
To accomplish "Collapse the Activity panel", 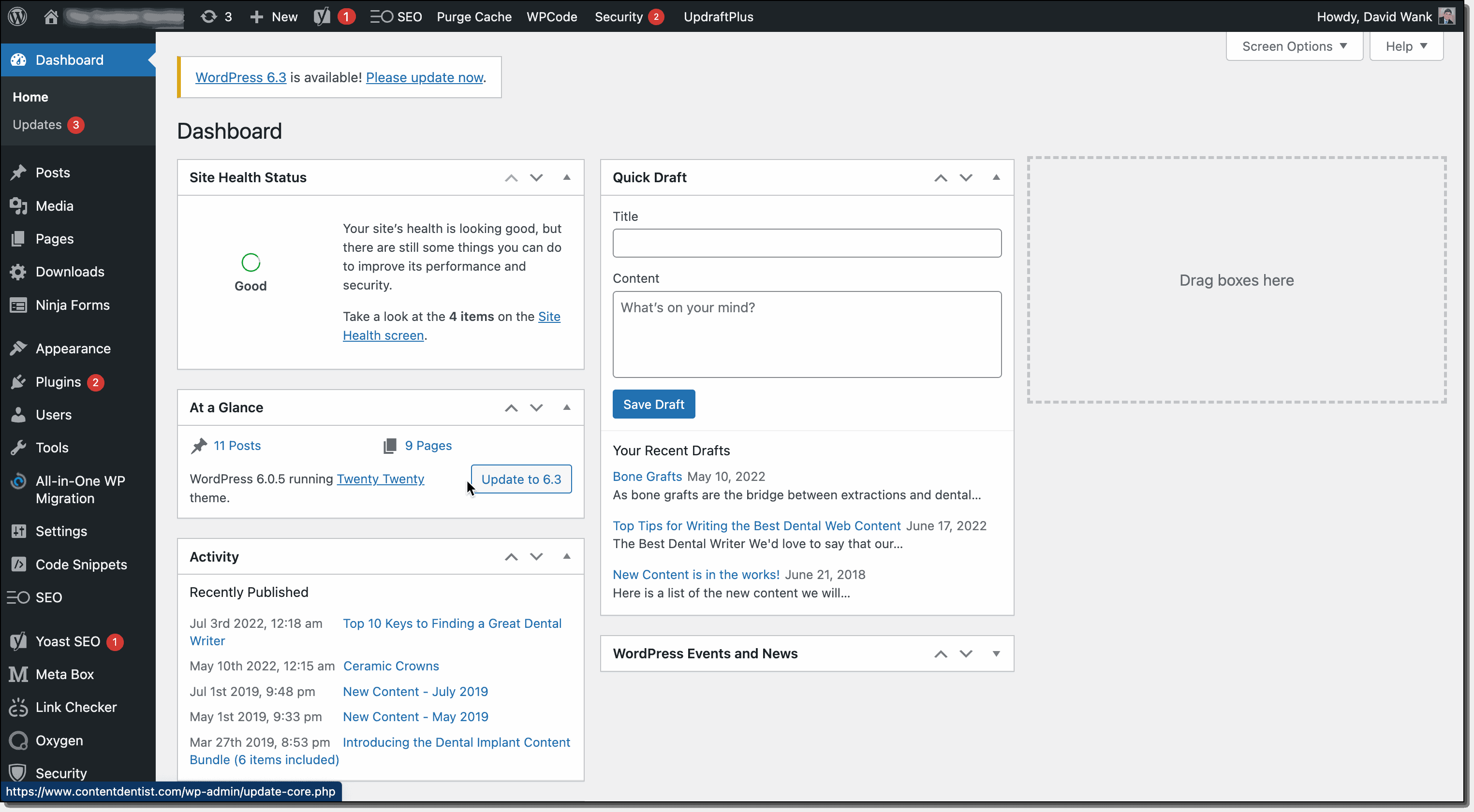I will 566,556.
